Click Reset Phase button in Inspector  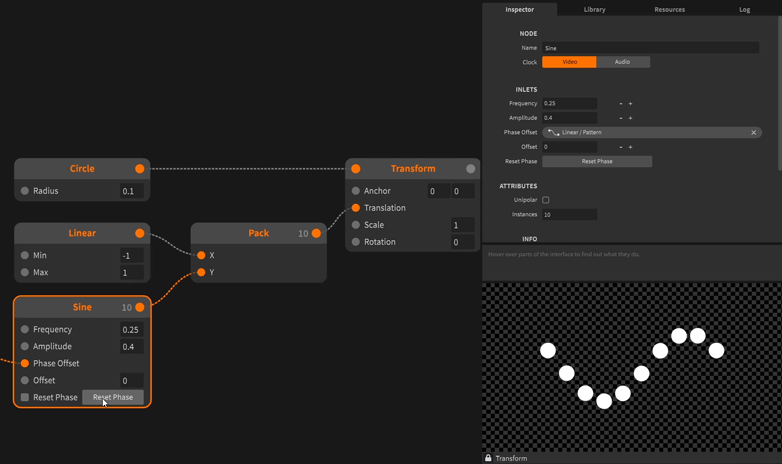coord(597,161)
